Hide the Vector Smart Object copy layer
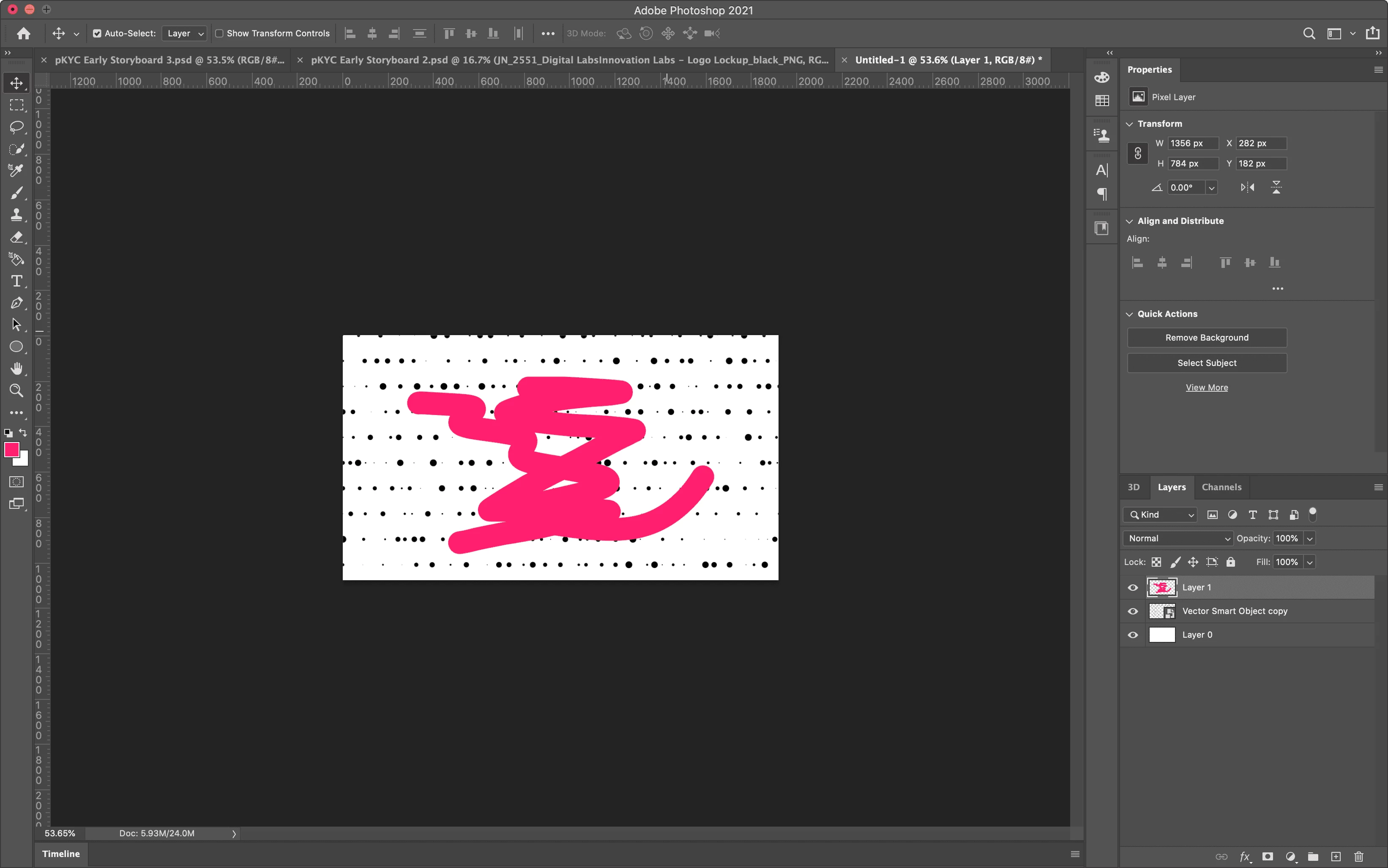Image resolution: width=1388 pixels, height=868 pixels. pyautogui.click(x=1133, y=611)
